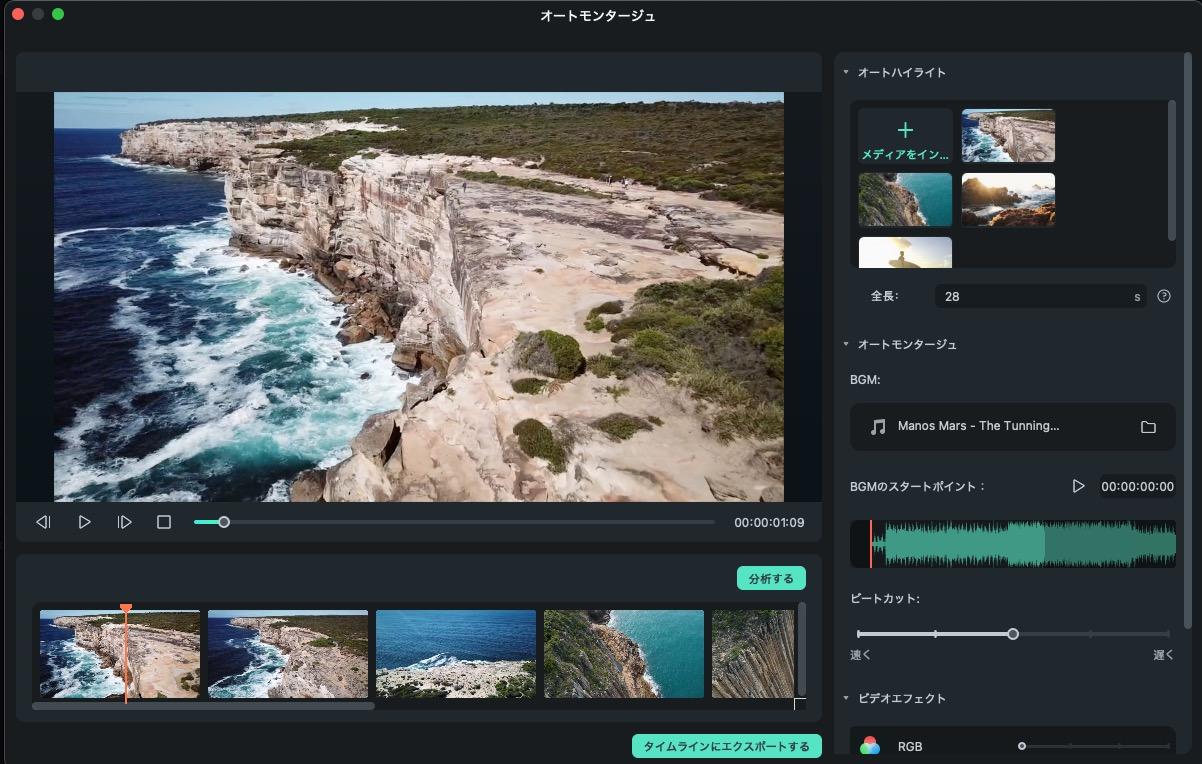Click the next frame step icon
This screenshot has width=1202, height=764.
tap(124, 522)
